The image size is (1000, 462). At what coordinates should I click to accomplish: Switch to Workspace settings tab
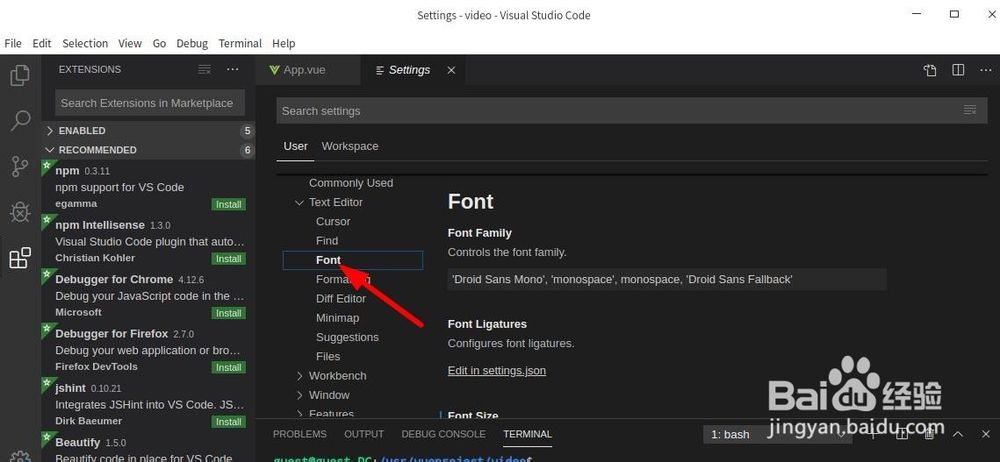[350, 146]
